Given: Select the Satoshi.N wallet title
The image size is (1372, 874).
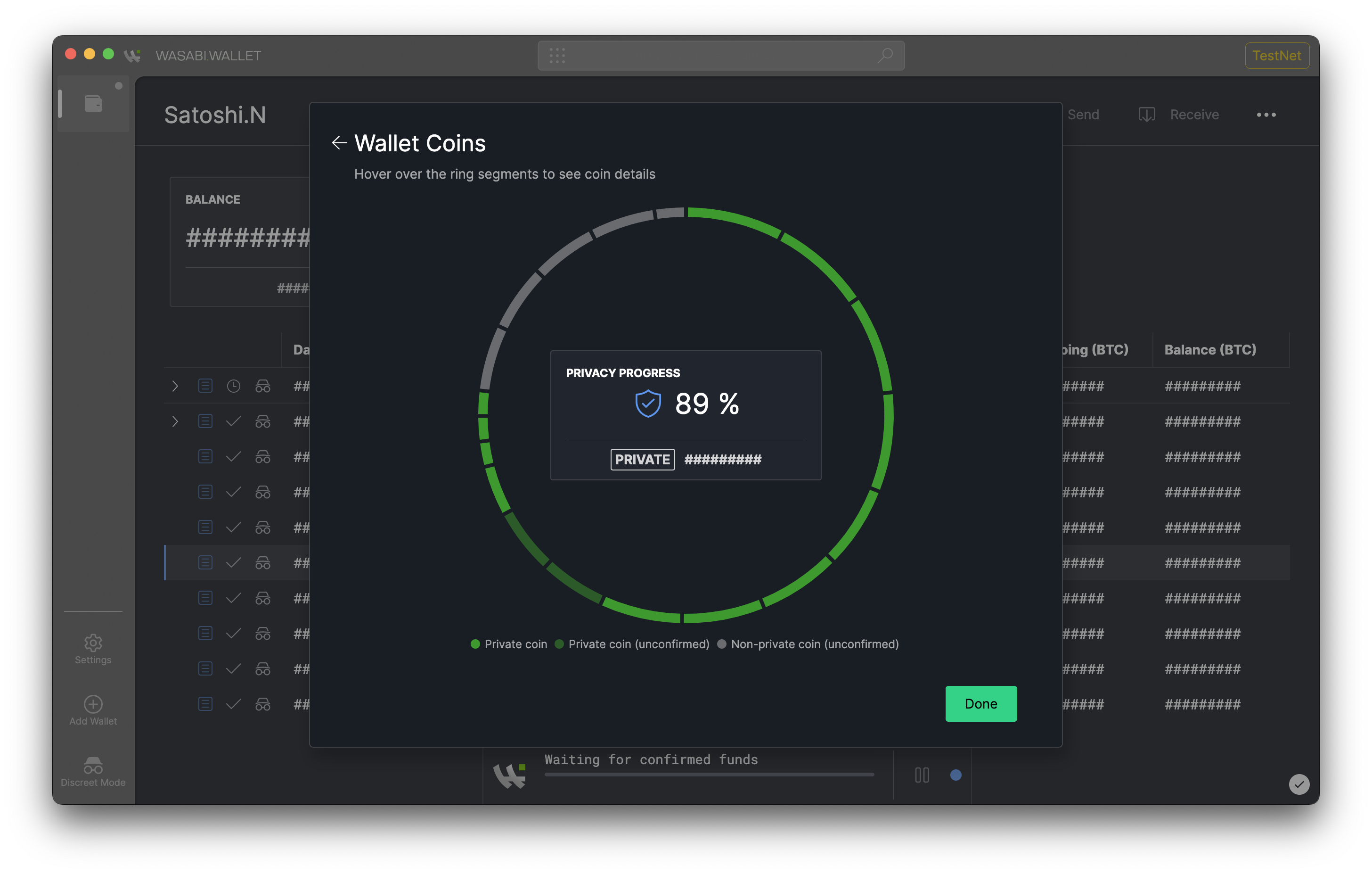Looking at the screenshot, I should point(215,115).
